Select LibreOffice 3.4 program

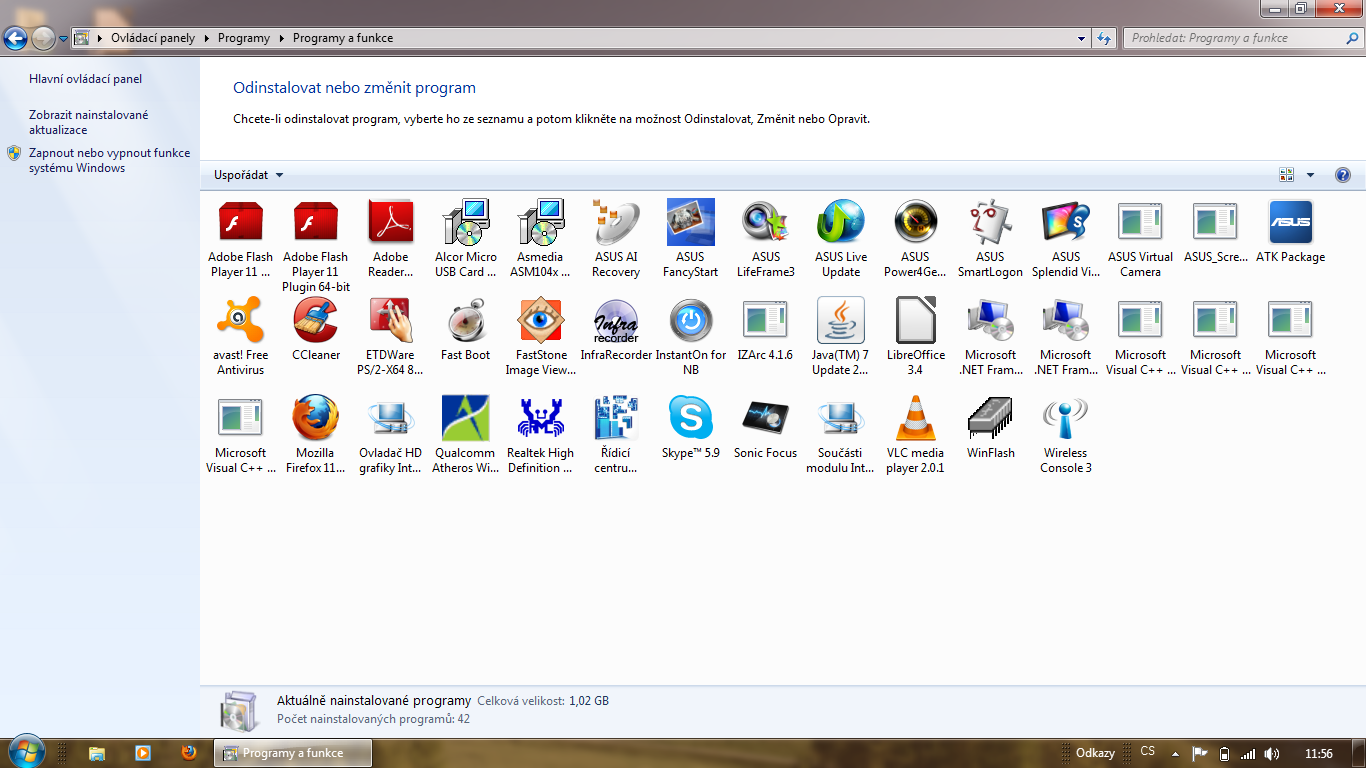click(x=916, y=337)
